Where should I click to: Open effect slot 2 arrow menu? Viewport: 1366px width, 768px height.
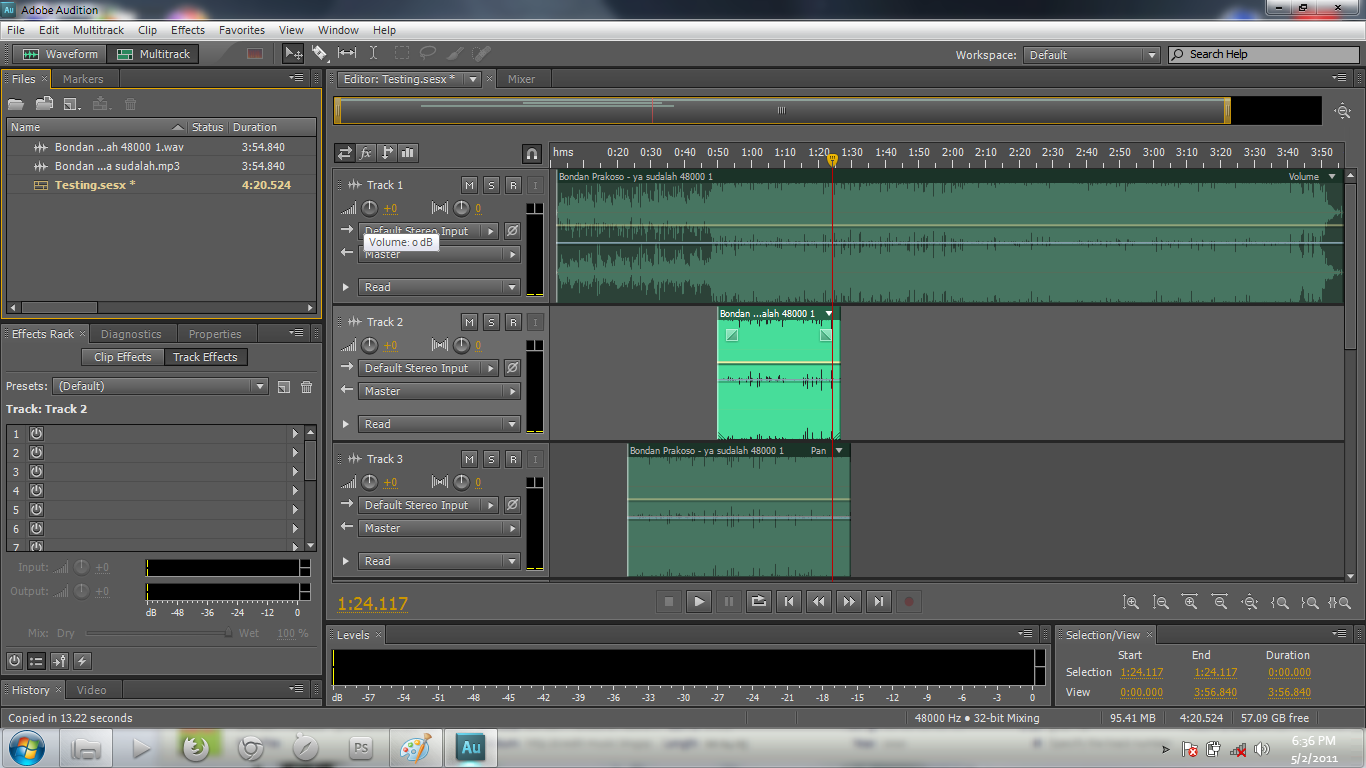point(295,453)
